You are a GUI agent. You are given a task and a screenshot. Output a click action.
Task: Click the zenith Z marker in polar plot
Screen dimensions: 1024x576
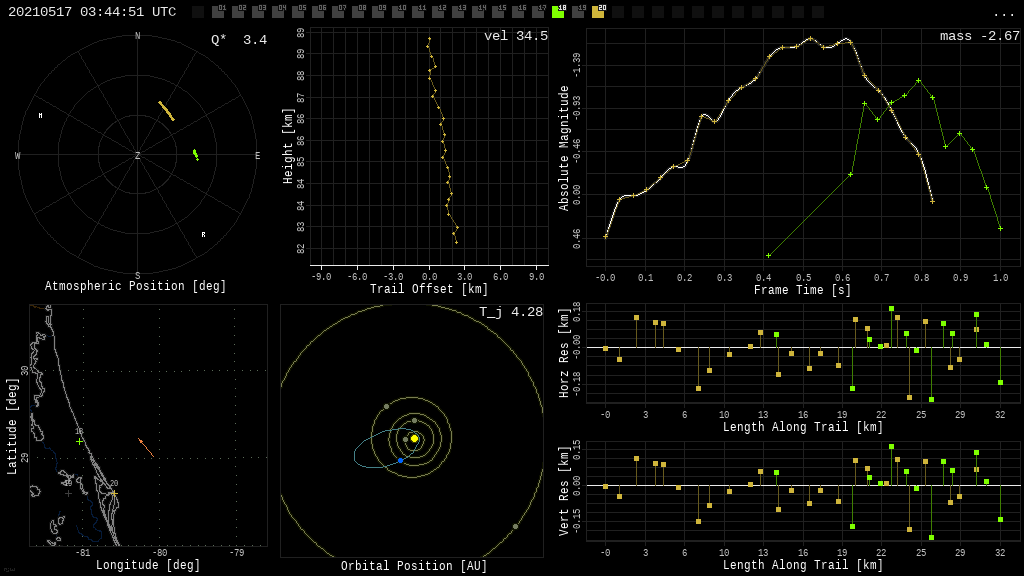click(138, 156)
